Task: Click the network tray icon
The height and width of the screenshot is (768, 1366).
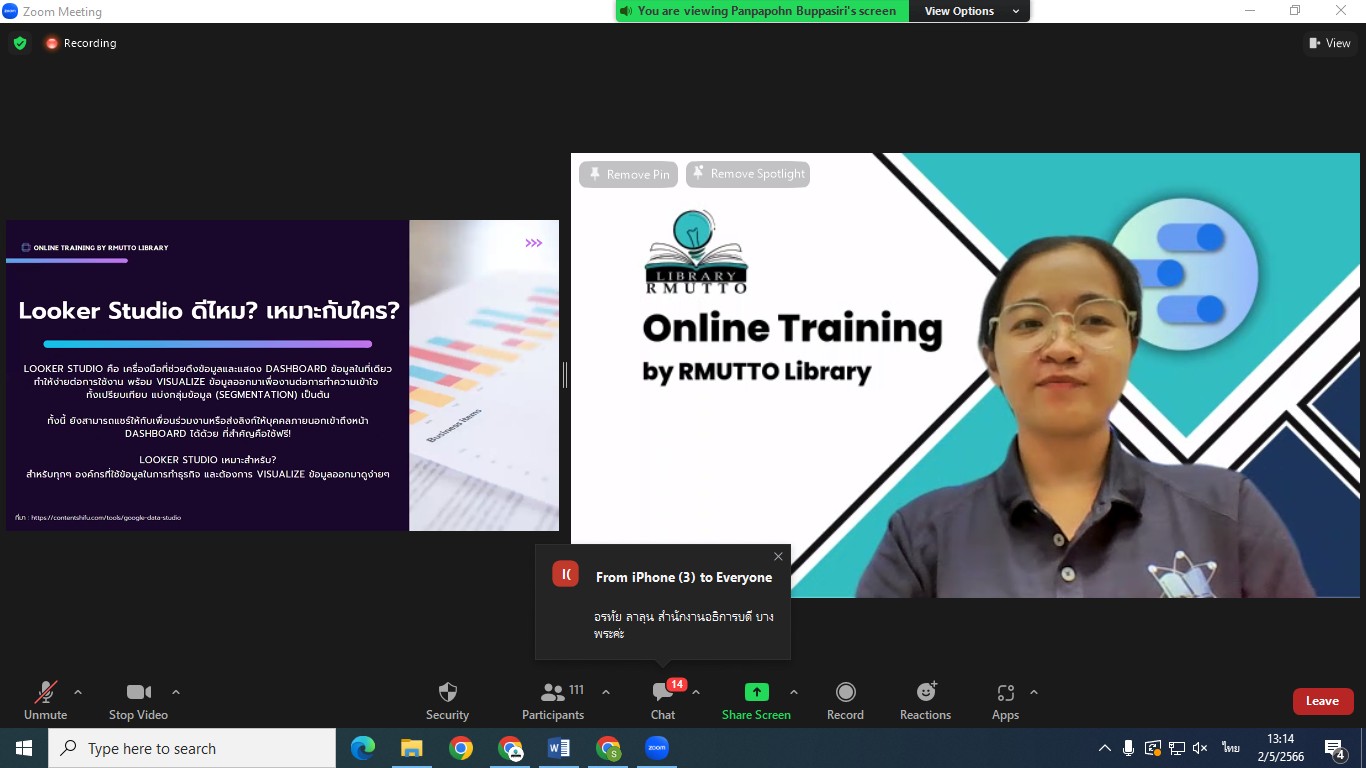Action: [1176, 748]
